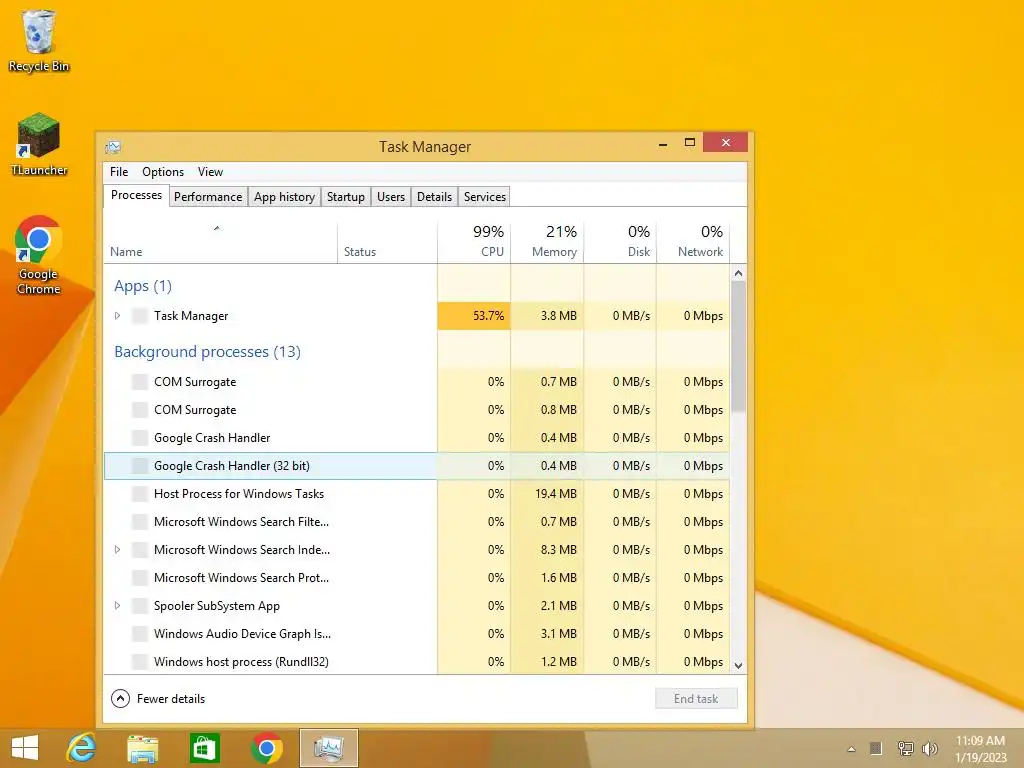Click the process list scrollbar thumb
The height and width of the screenshot is (768, 1024).
pyautogui.click(x=739, y=346)
